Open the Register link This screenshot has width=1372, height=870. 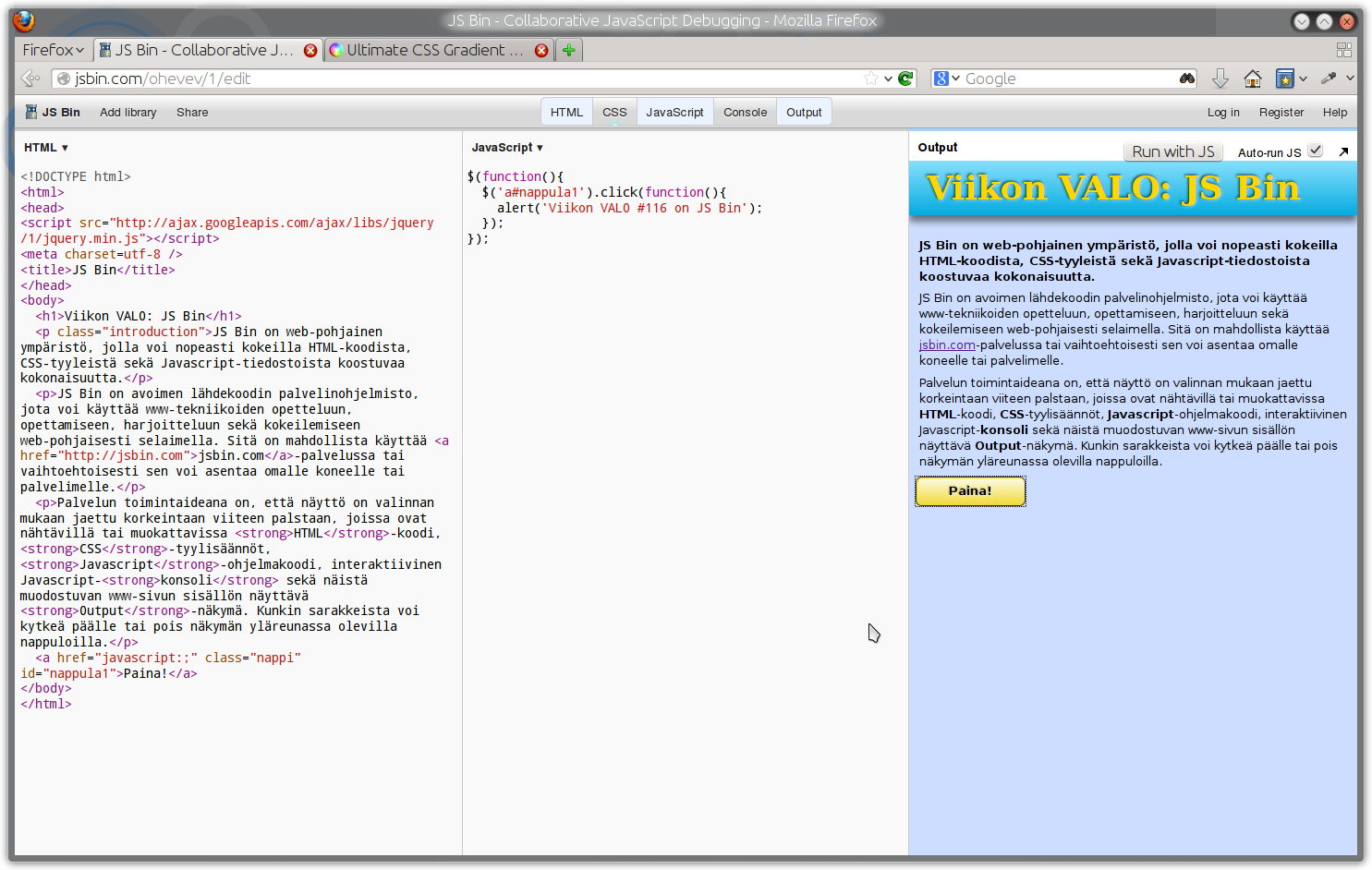[1281, 112]
